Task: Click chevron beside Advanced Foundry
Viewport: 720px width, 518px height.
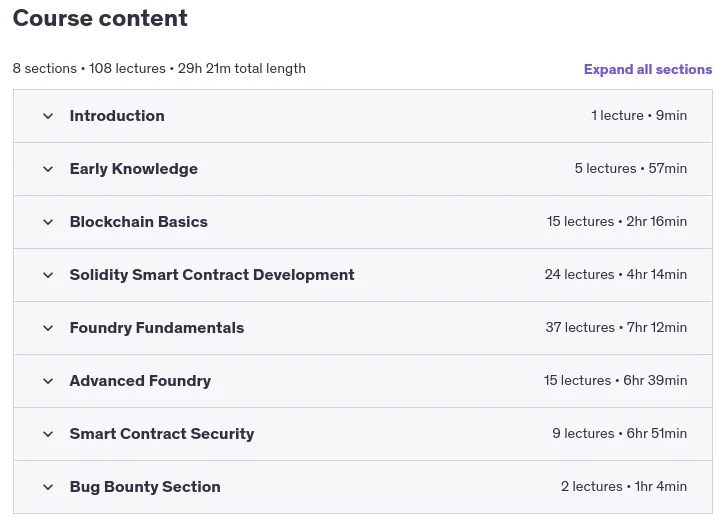Action: point(48,381)
